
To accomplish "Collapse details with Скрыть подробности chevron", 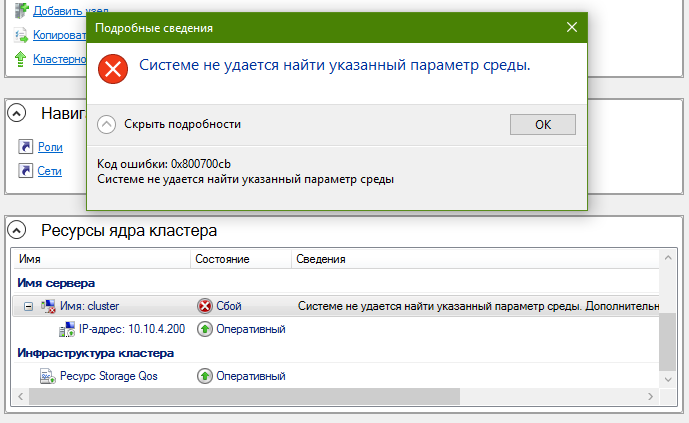I will pos(106,124).
